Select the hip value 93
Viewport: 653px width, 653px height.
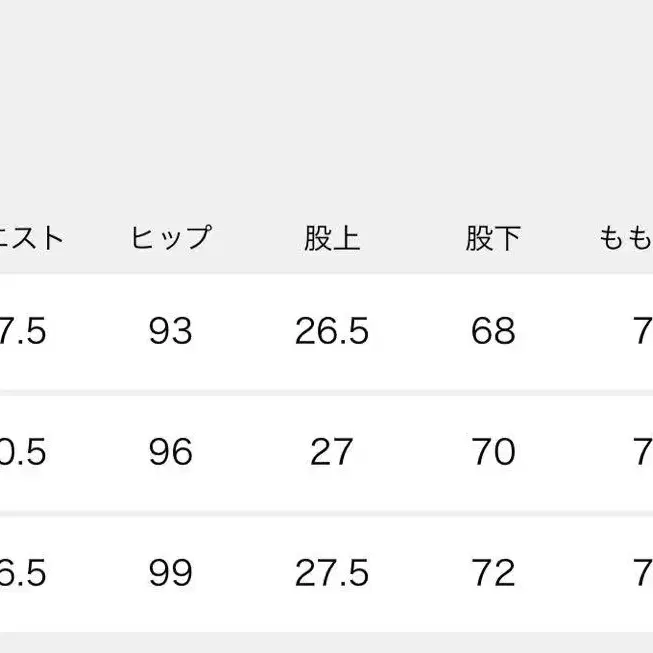pos(170,331)
